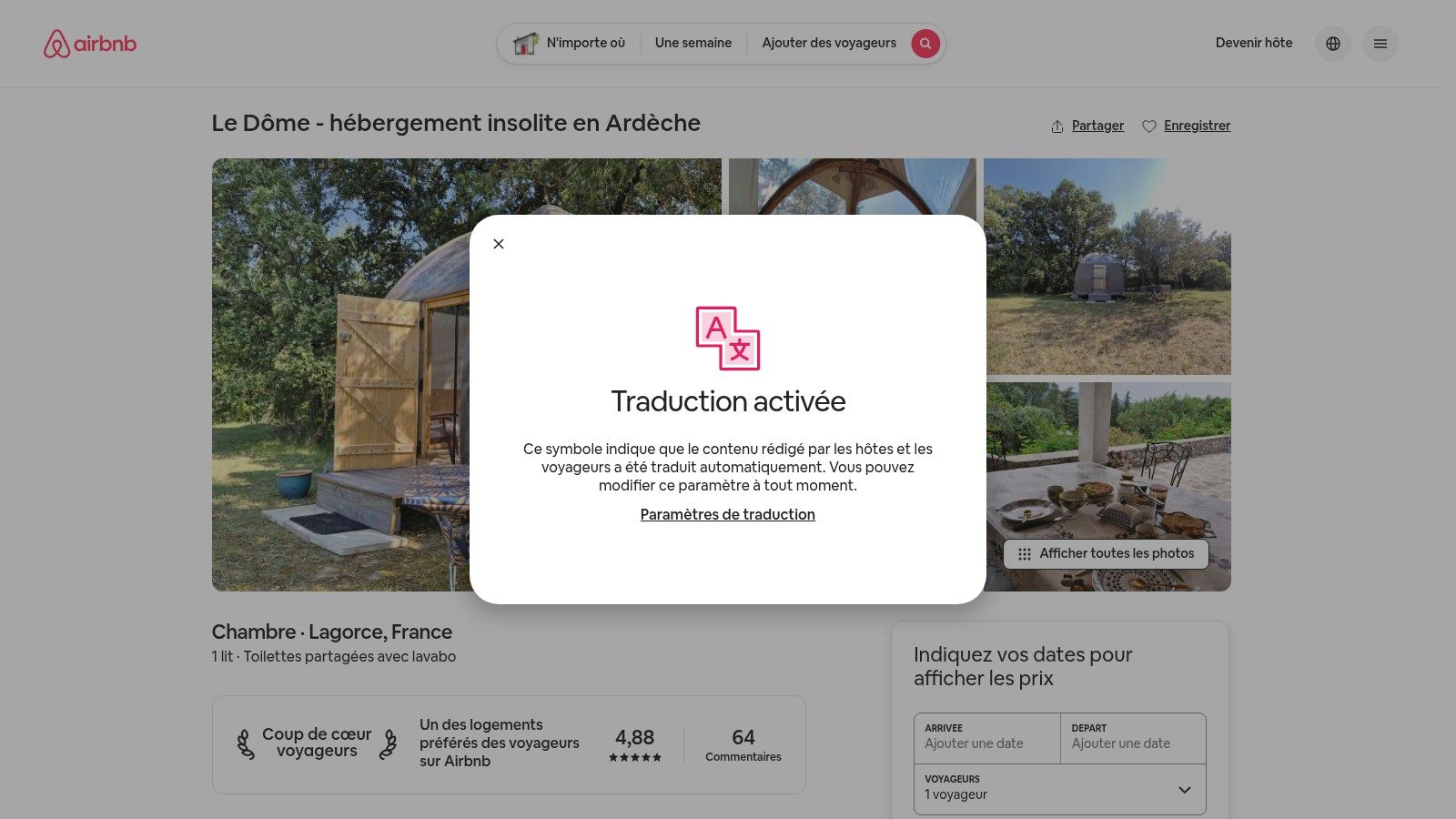Select Une semaine in search bar

[x=693, y=43]
